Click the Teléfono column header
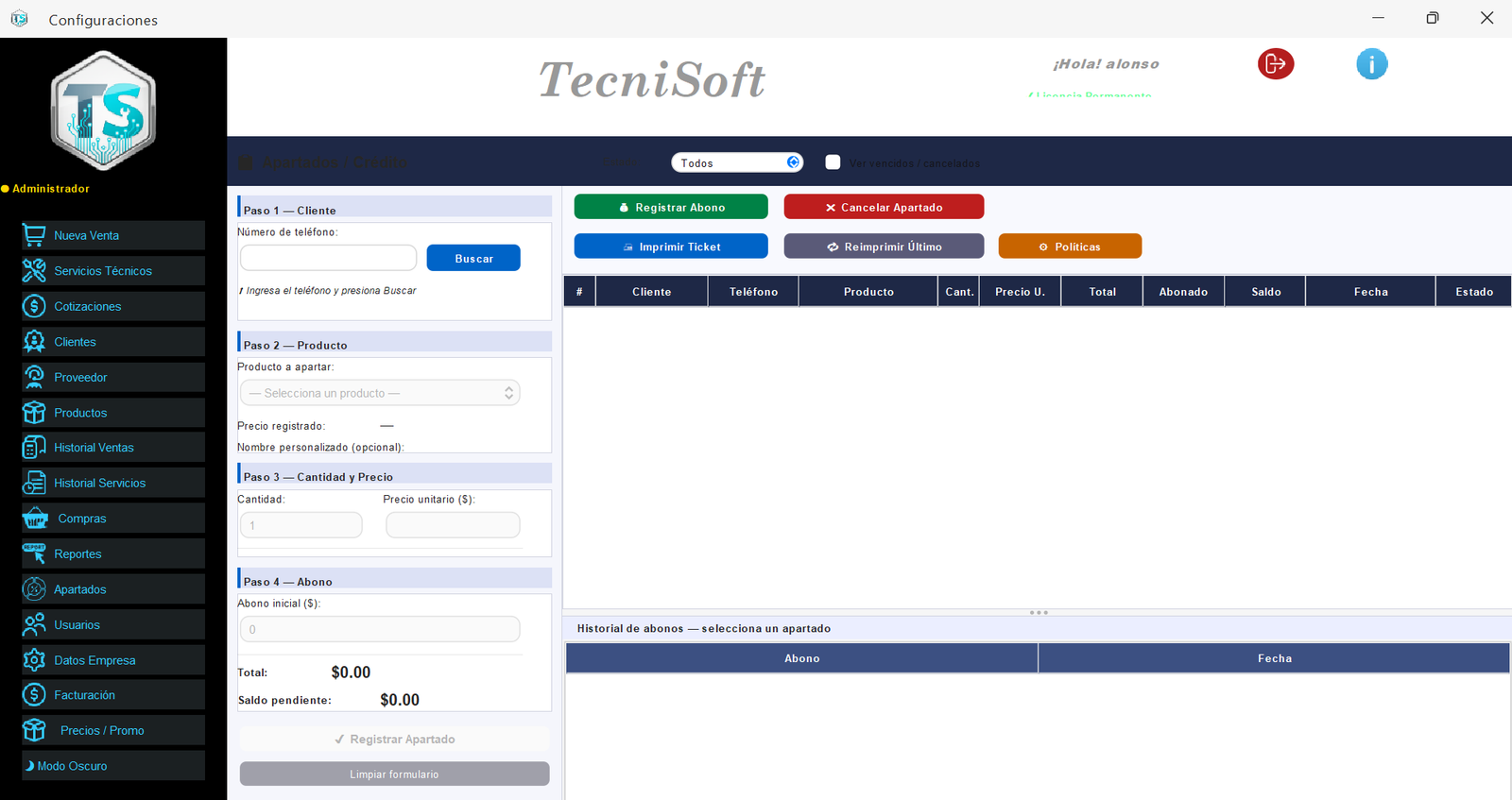 (754, 292)
